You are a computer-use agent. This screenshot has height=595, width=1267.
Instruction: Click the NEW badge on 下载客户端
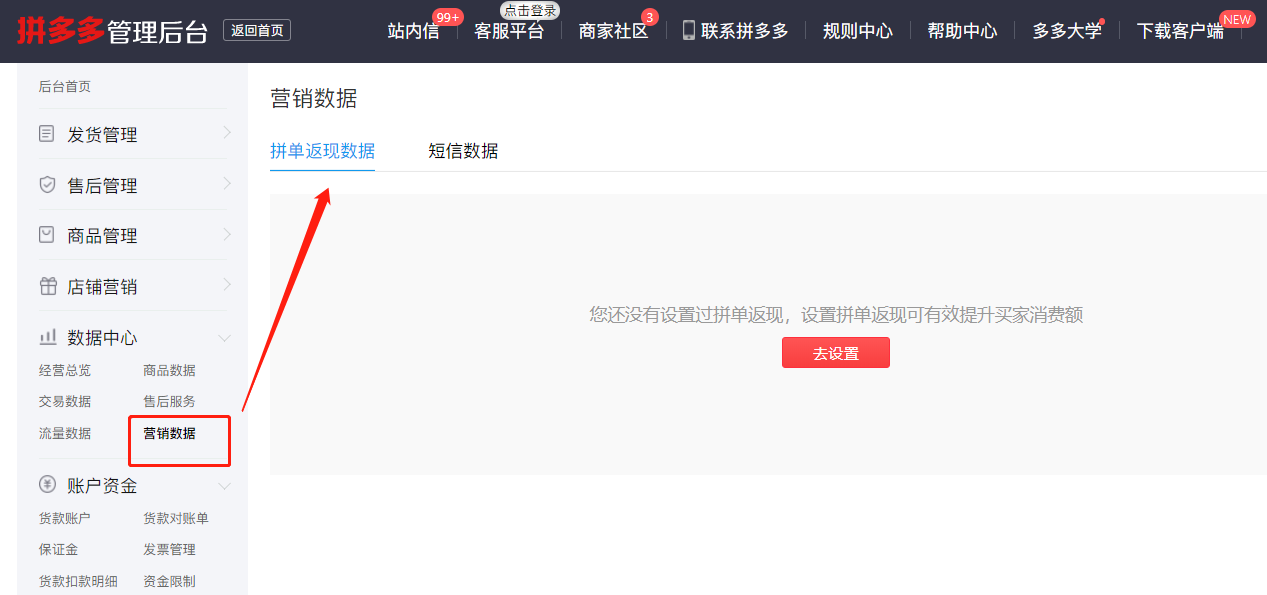[1237, 19]
